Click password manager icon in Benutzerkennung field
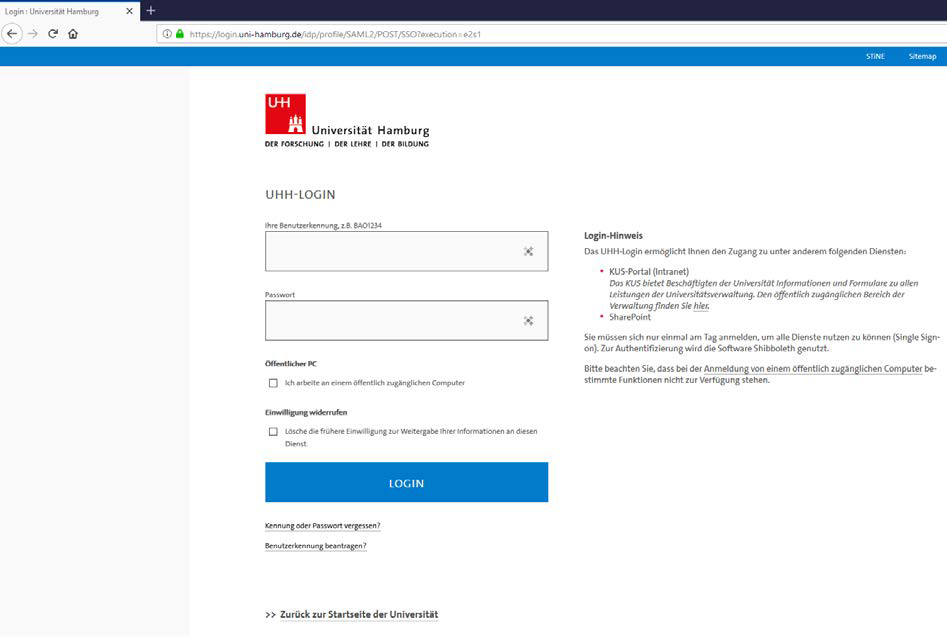 [x=528, y=251]
